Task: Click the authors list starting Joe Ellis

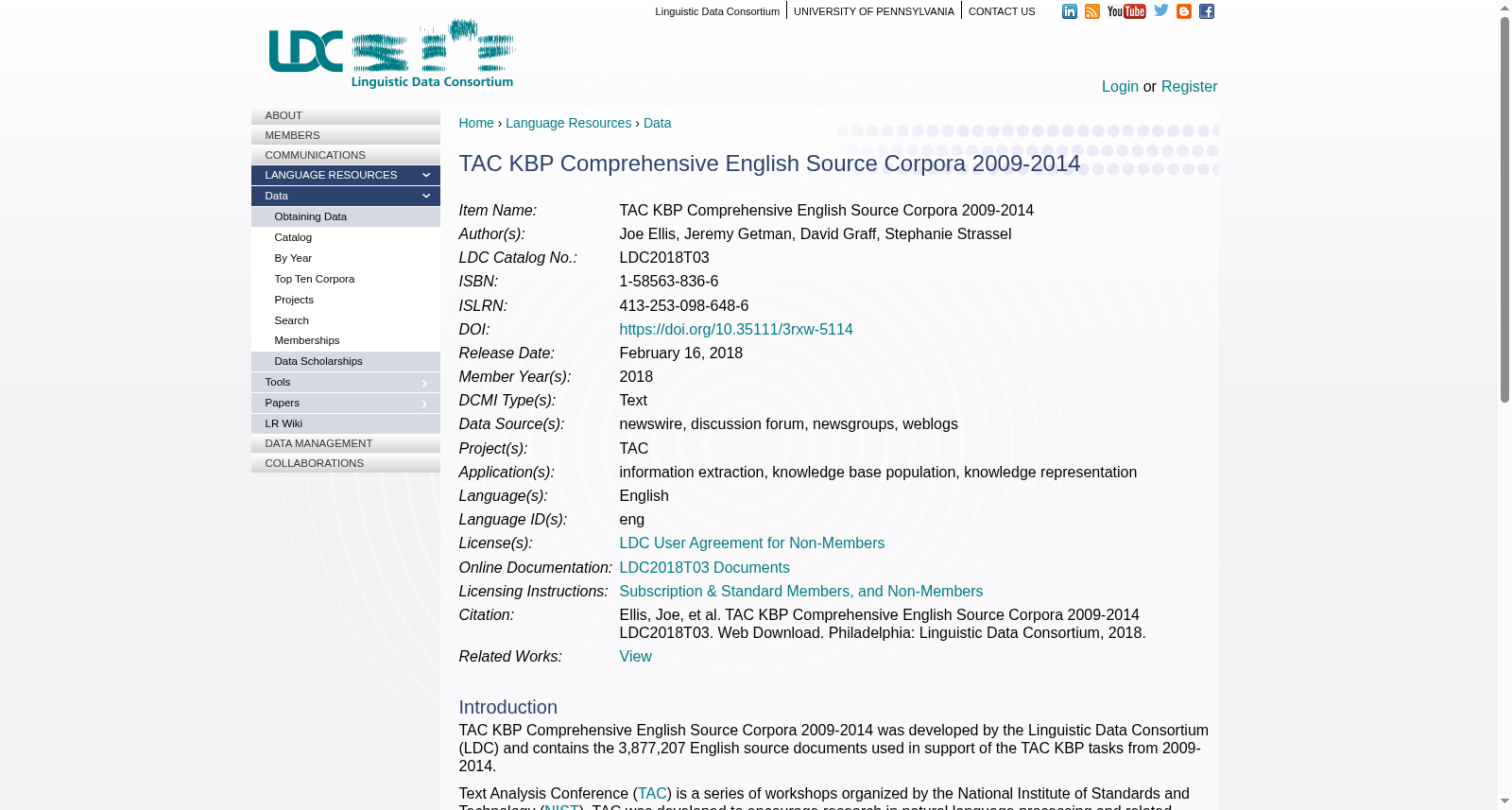Action: [x=816, y=234]
